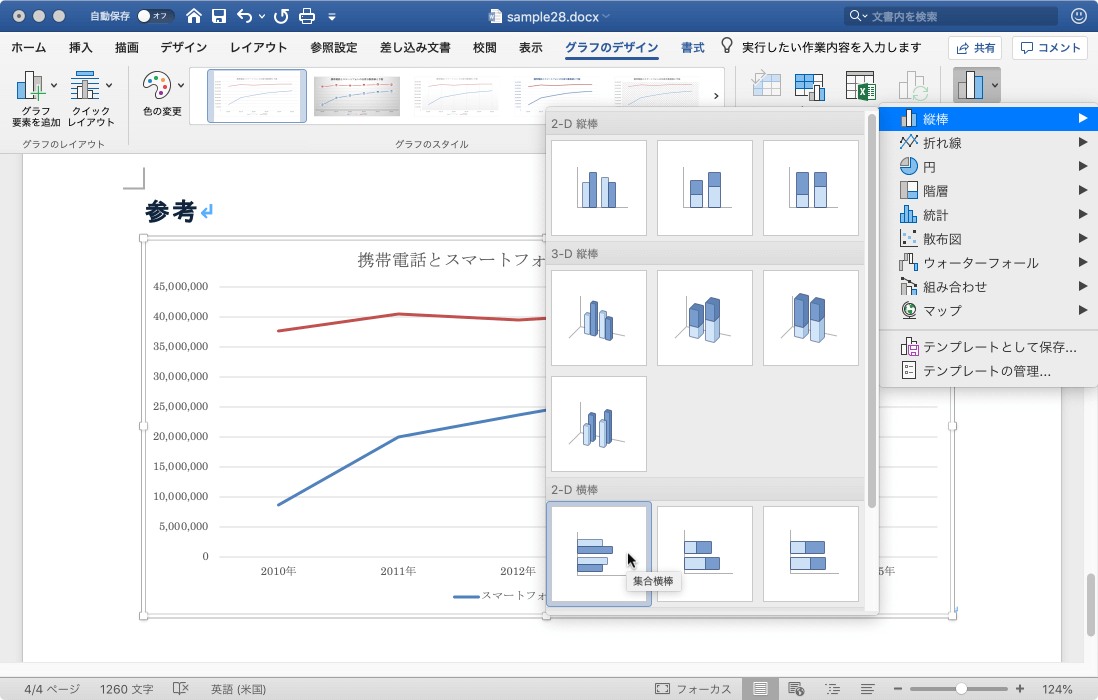Click the コメント button
Image resolution: width=1098 pixels, height=700 pixels.
1050,48
